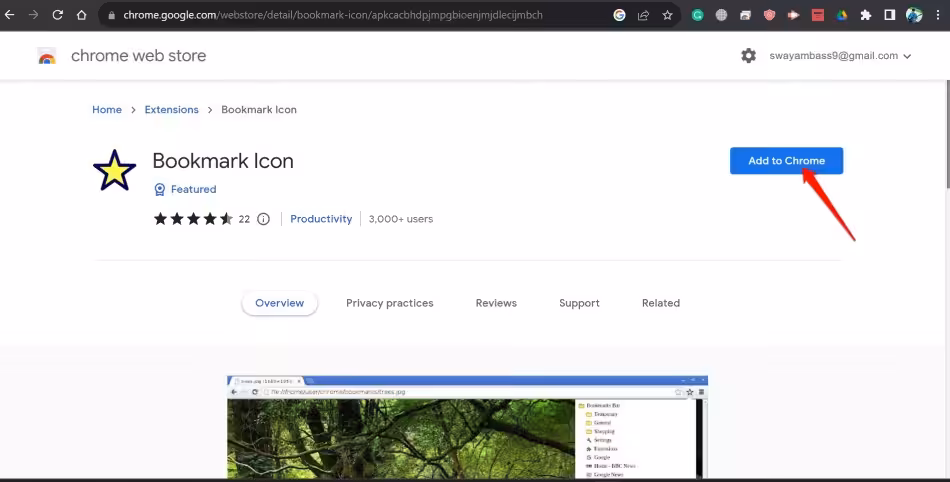Toggle the browser side panel icon
The width and height of the screenshot is (950, 482).
click(x=889, y=15)
